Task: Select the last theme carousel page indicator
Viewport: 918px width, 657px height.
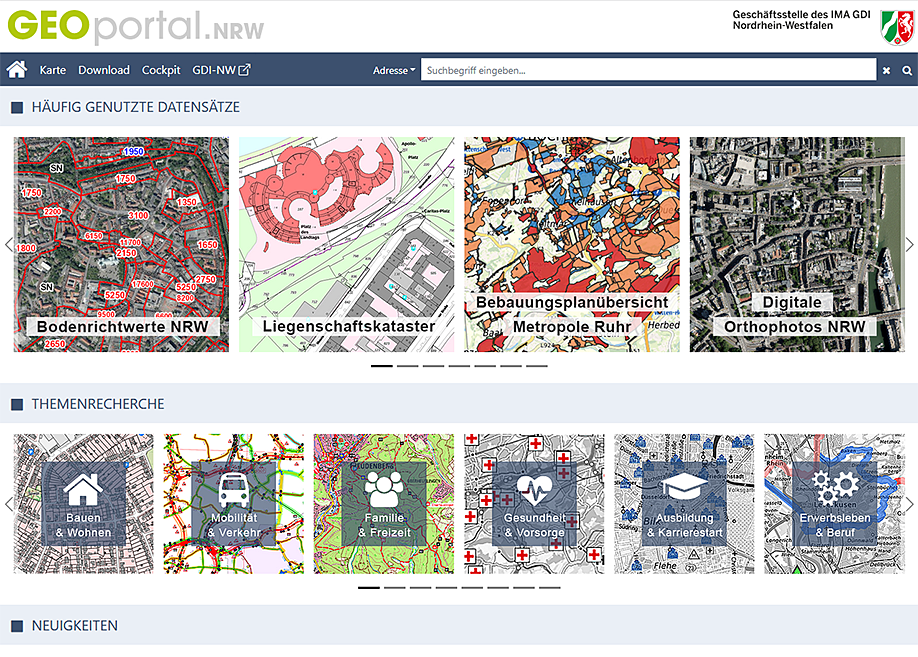Action: coord(550,587)
